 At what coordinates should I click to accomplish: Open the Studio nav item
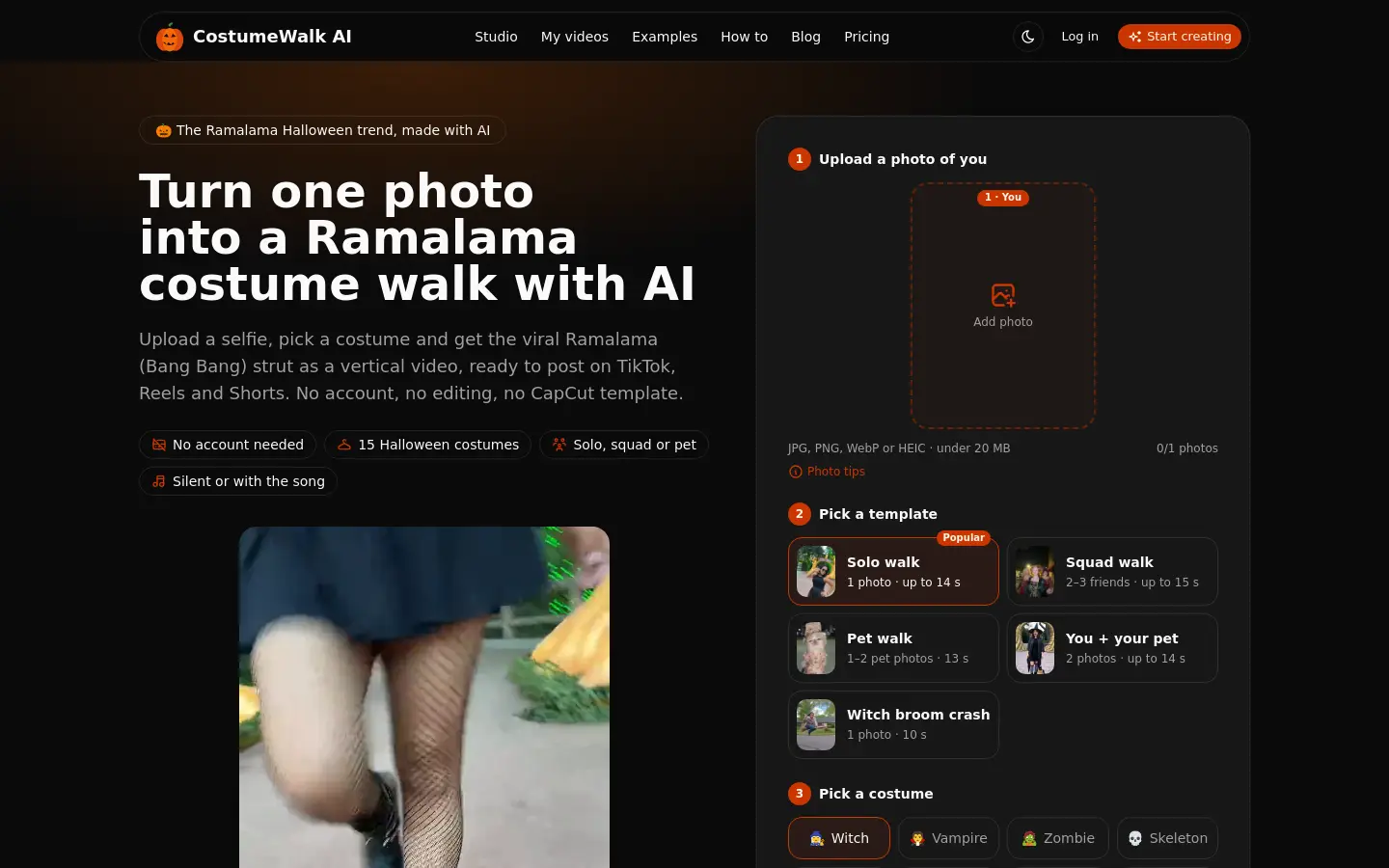point(496,37)
